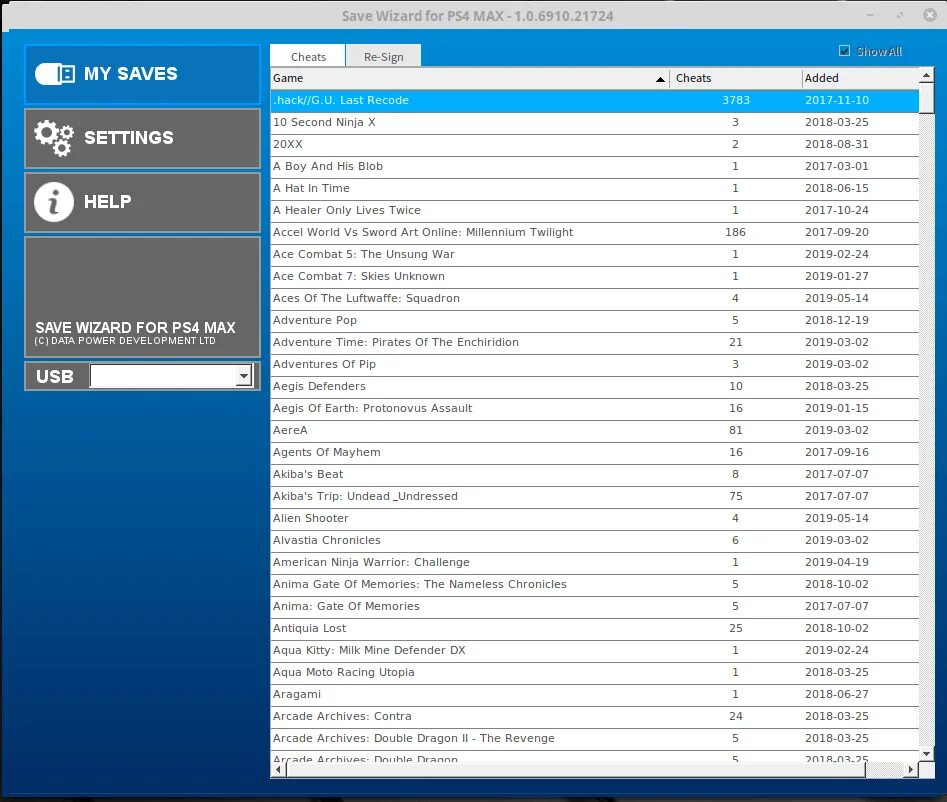This screenshot has width=947, height=802.
Task: Select 10 Second Ninja X
Action: tap(595, 122)
